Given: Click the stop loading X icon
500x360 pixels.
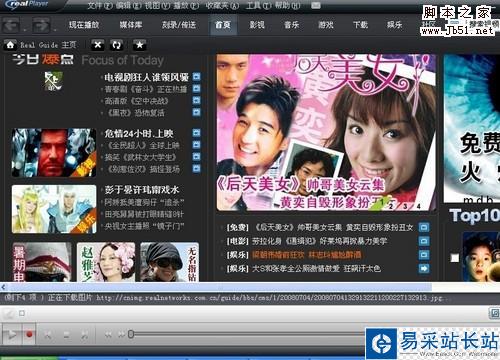Looking at the screenshot, I should (x=98, y=45).
